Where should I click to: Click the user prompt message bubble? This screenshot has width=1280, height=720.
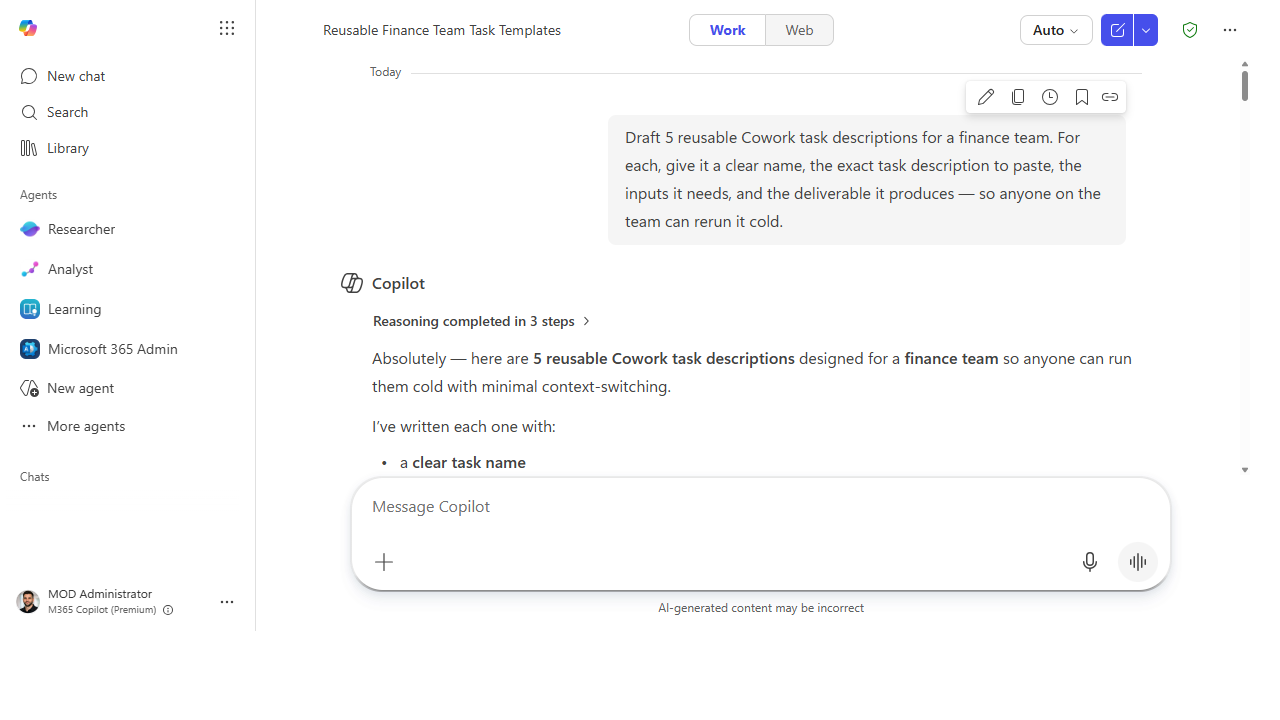click(x=867, y=180)
